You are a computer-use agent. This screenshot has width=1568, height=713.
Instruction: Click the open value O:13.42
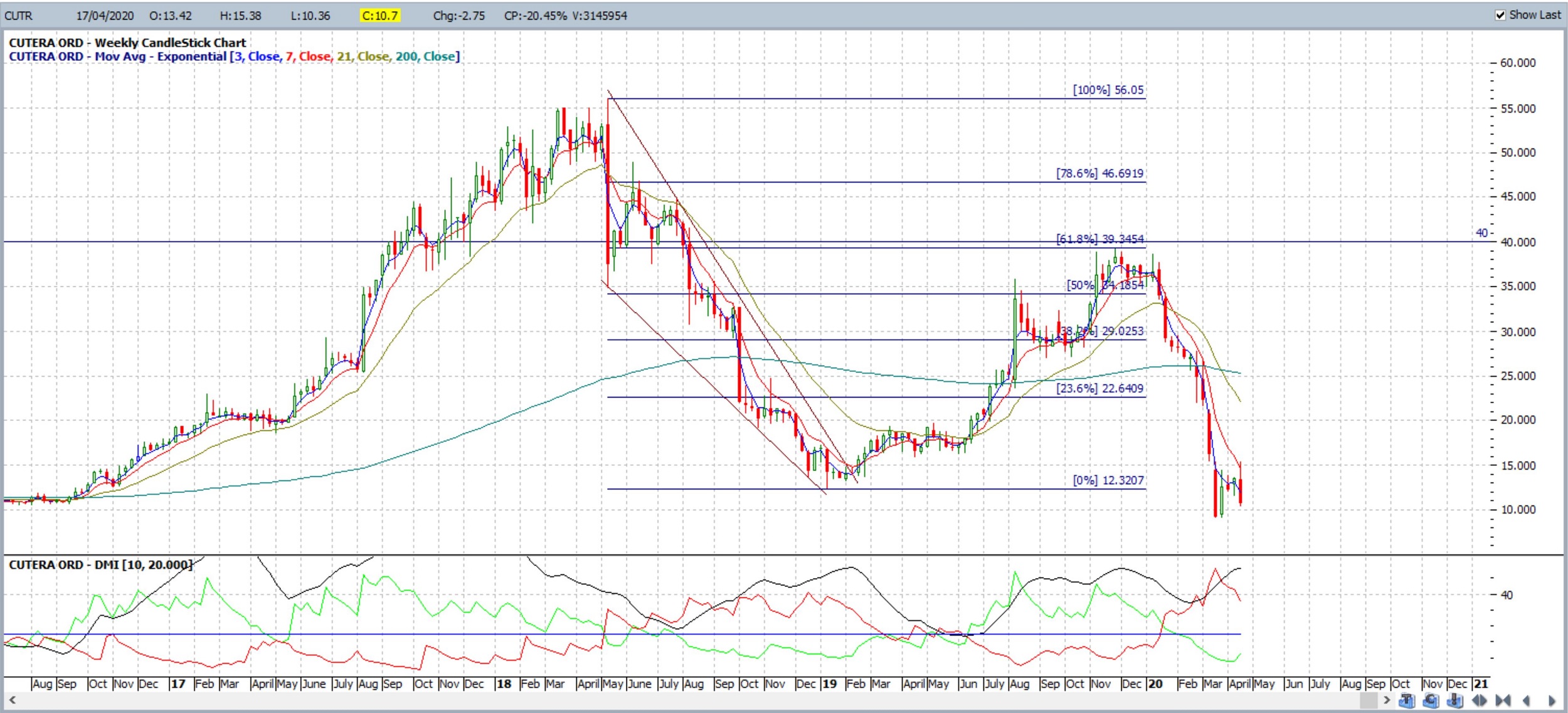coord(171,16)
